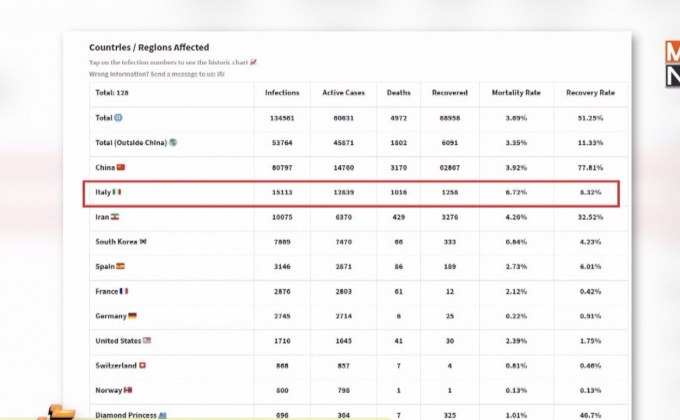Open Iran's infection number 10075 chart
Viewport: 680px width, 420px height.
(x=282, y=216)
